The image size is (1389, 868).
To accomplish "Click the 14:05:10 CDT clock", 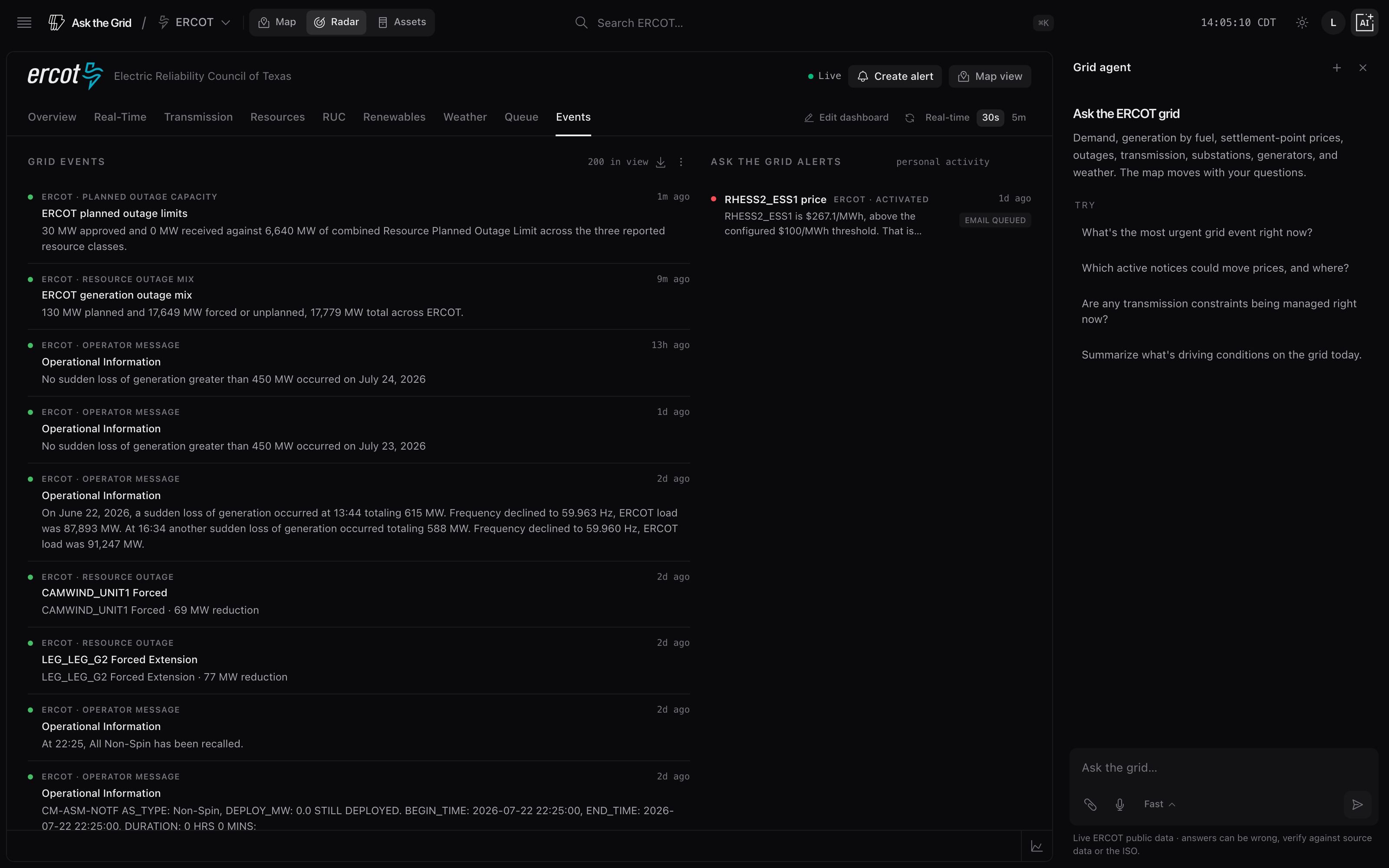I will point(1238,23).
